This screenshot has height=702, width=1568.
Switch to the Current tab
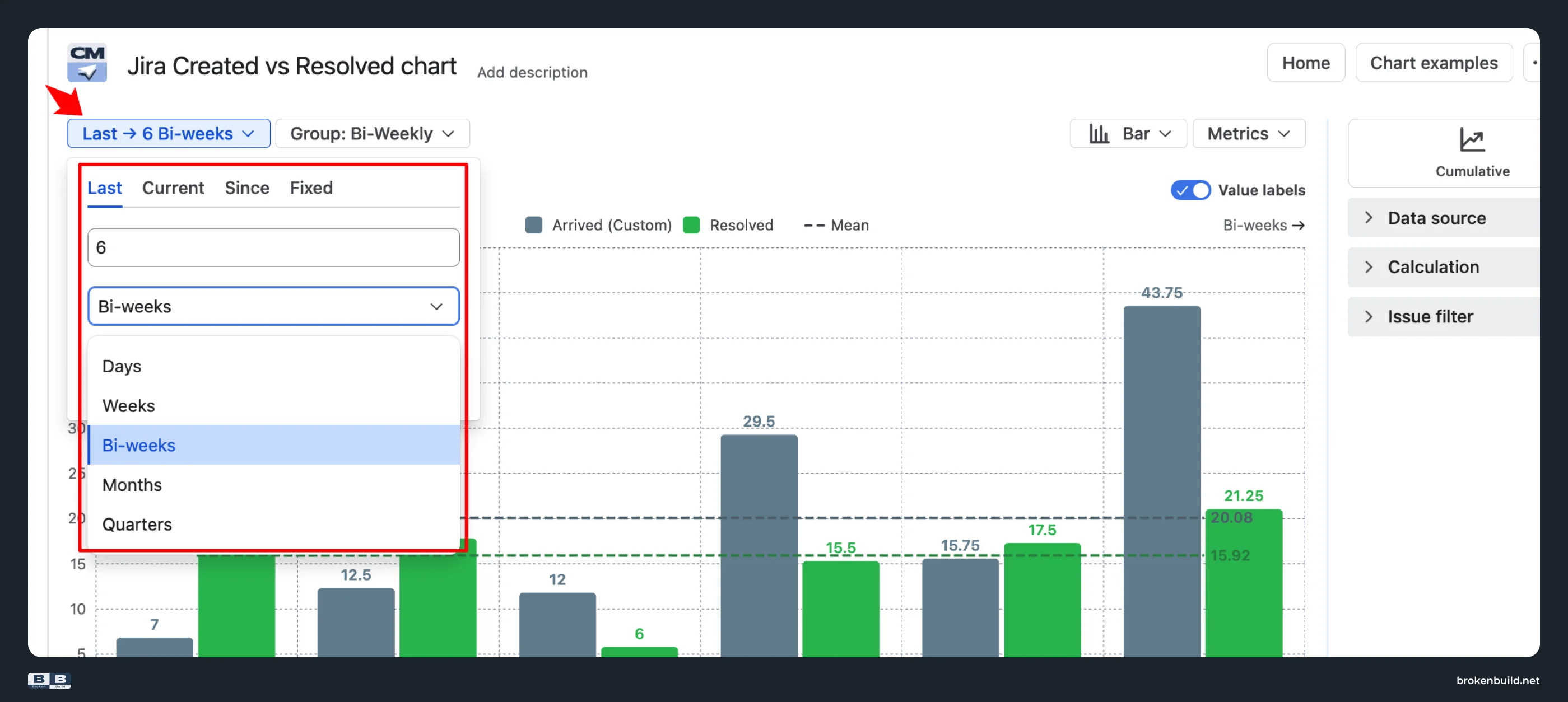[173, 188]
